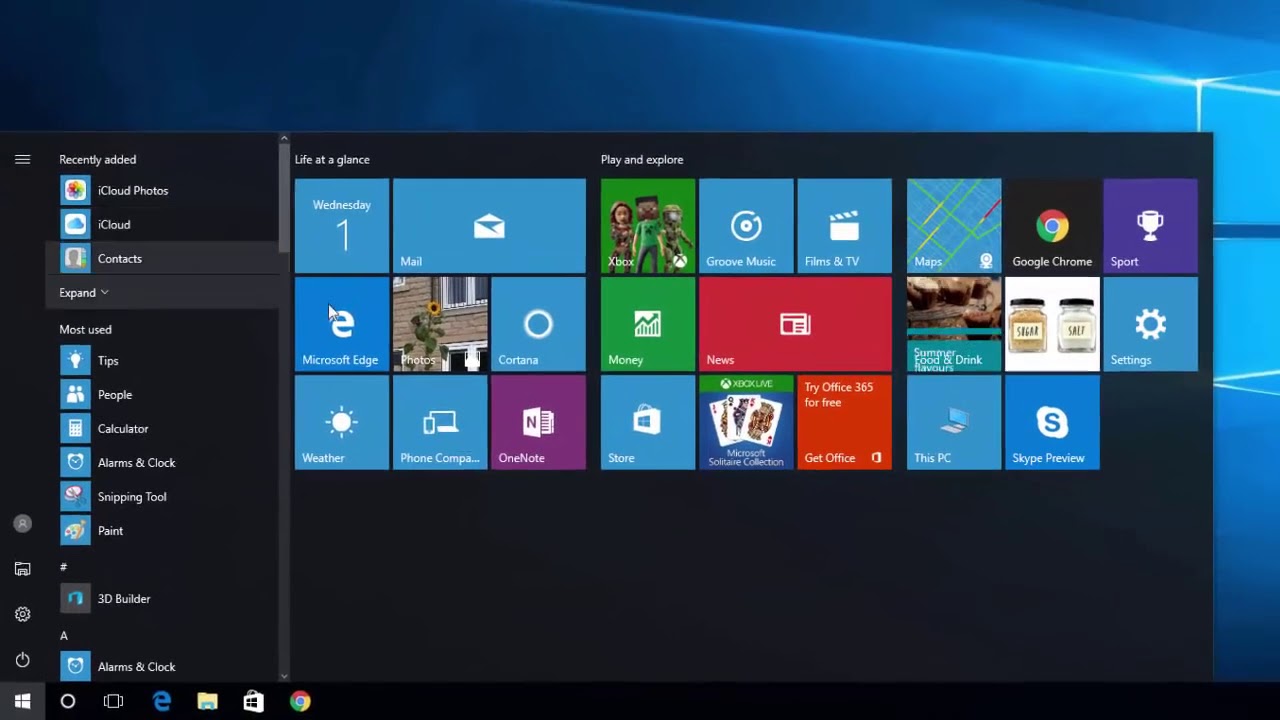Click the Recently added heading
The height and width of the screenshot is (720, 1280).
click(x=97, y=159)
